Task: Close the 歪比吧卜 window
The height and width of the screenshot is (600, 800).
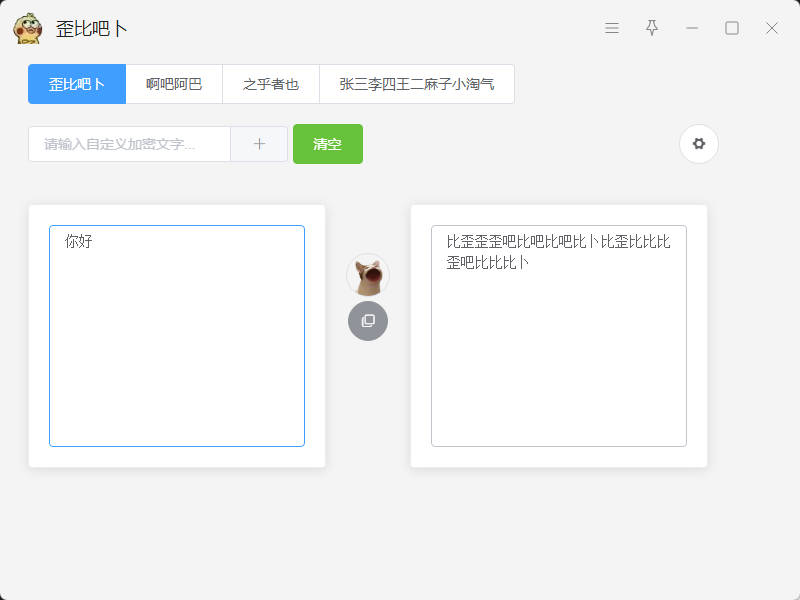Action: point(772,28)
